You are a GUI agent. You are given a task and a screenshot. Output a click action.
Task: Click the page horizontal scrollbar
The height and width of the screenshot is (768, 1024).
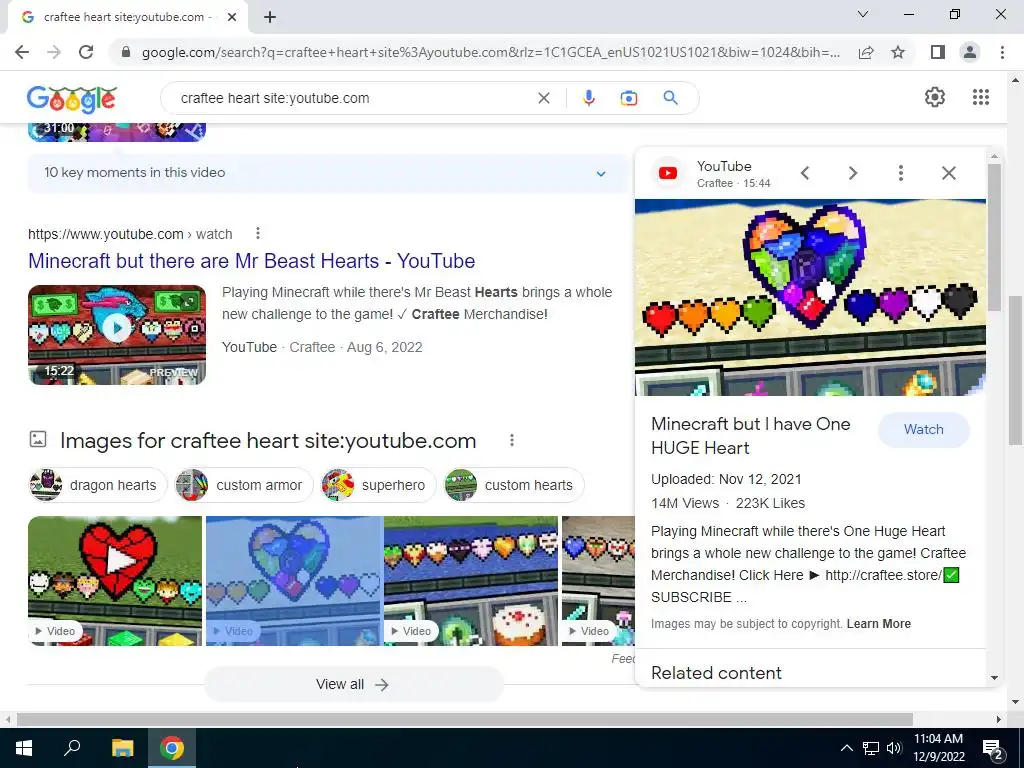(465, 720)
